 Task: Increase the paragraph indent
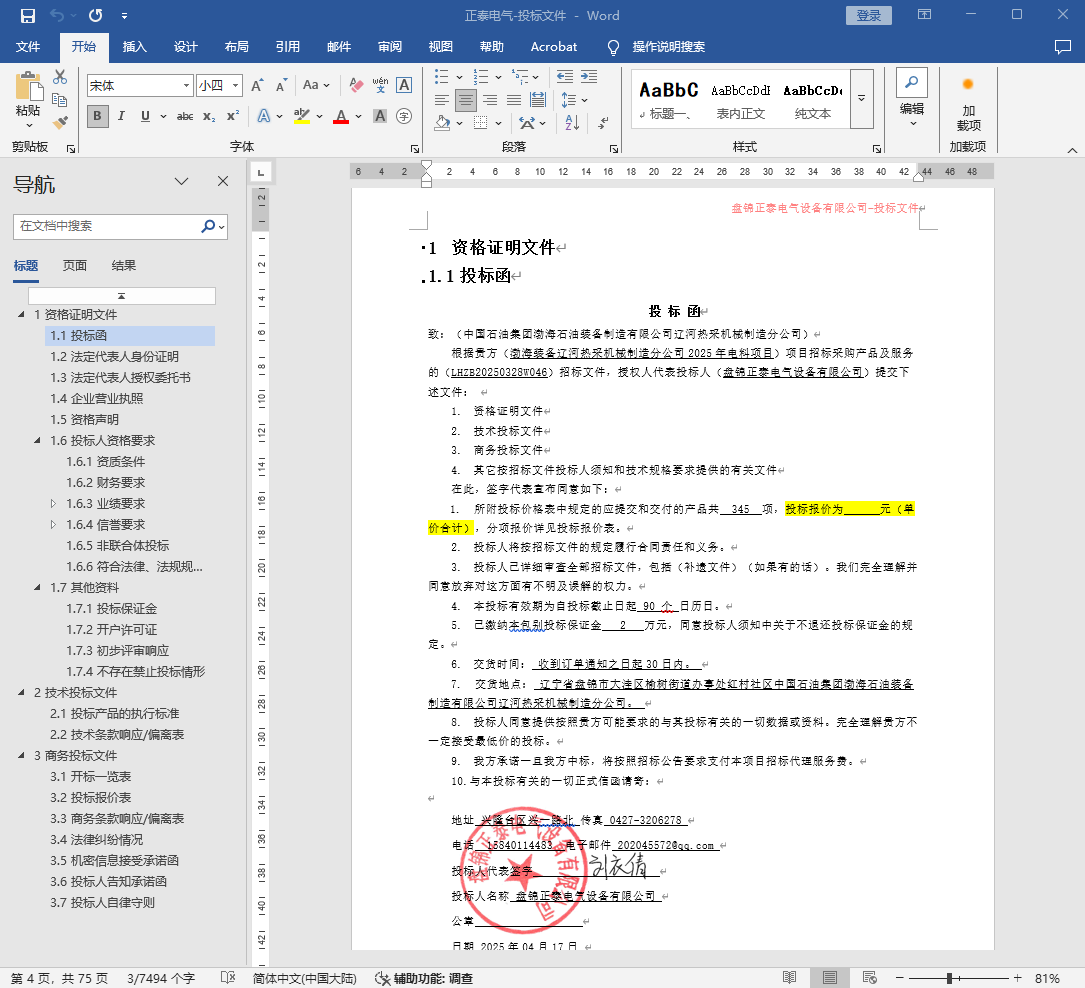coord(589,77)
